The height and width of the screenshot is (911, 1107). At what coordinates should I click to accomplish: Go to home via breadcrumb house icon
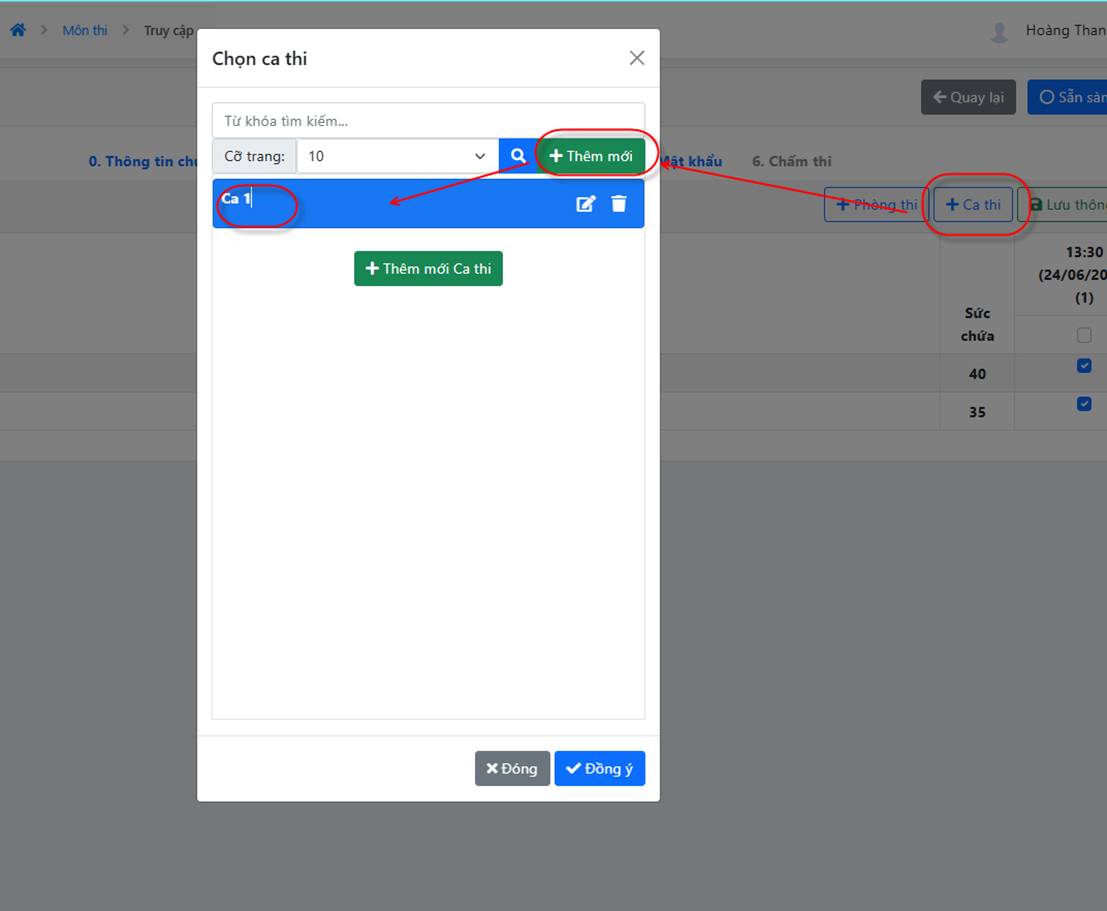pos(18,30)
